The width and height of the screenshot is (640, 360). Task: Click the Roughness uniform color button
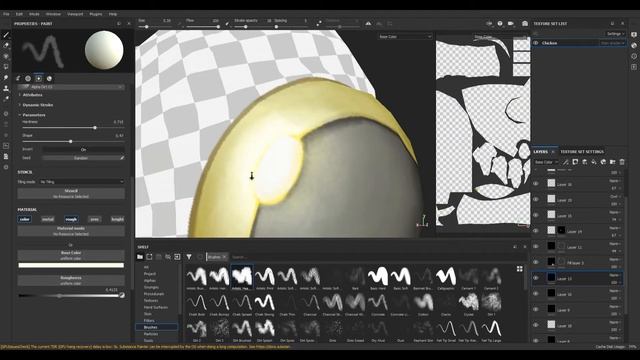[x=71, y=280]
